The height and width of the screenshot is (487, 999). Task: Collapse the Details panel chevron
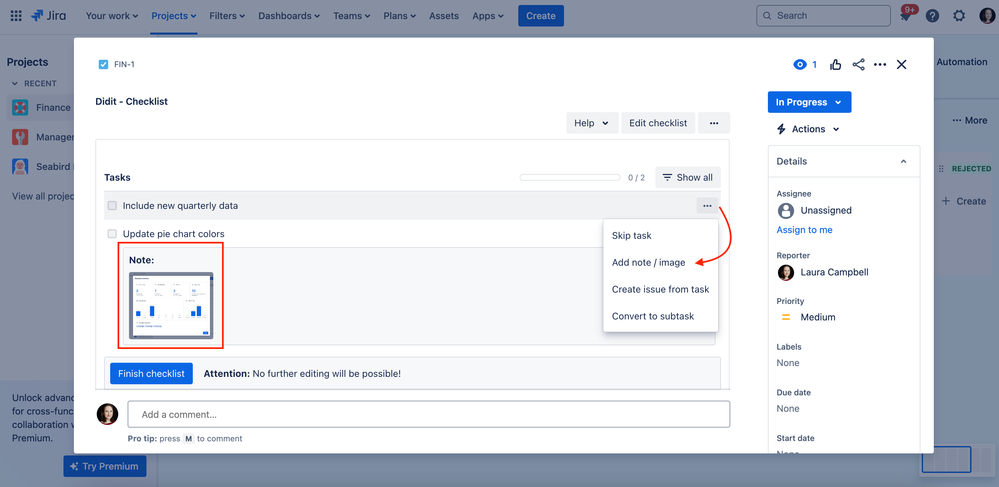[903, 161]
